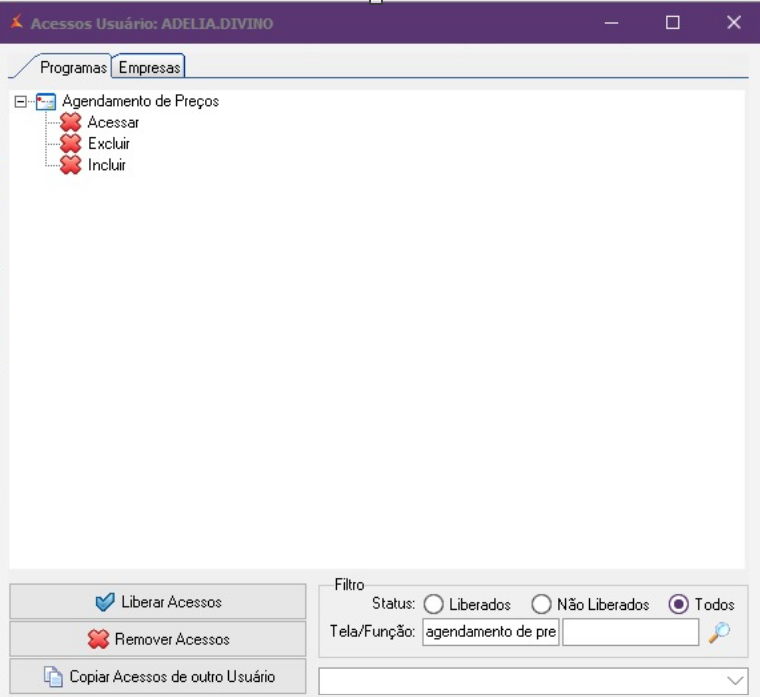Collapse the Agendamento de Preços tree node
The image size is (760, 697).
(20, 102)
